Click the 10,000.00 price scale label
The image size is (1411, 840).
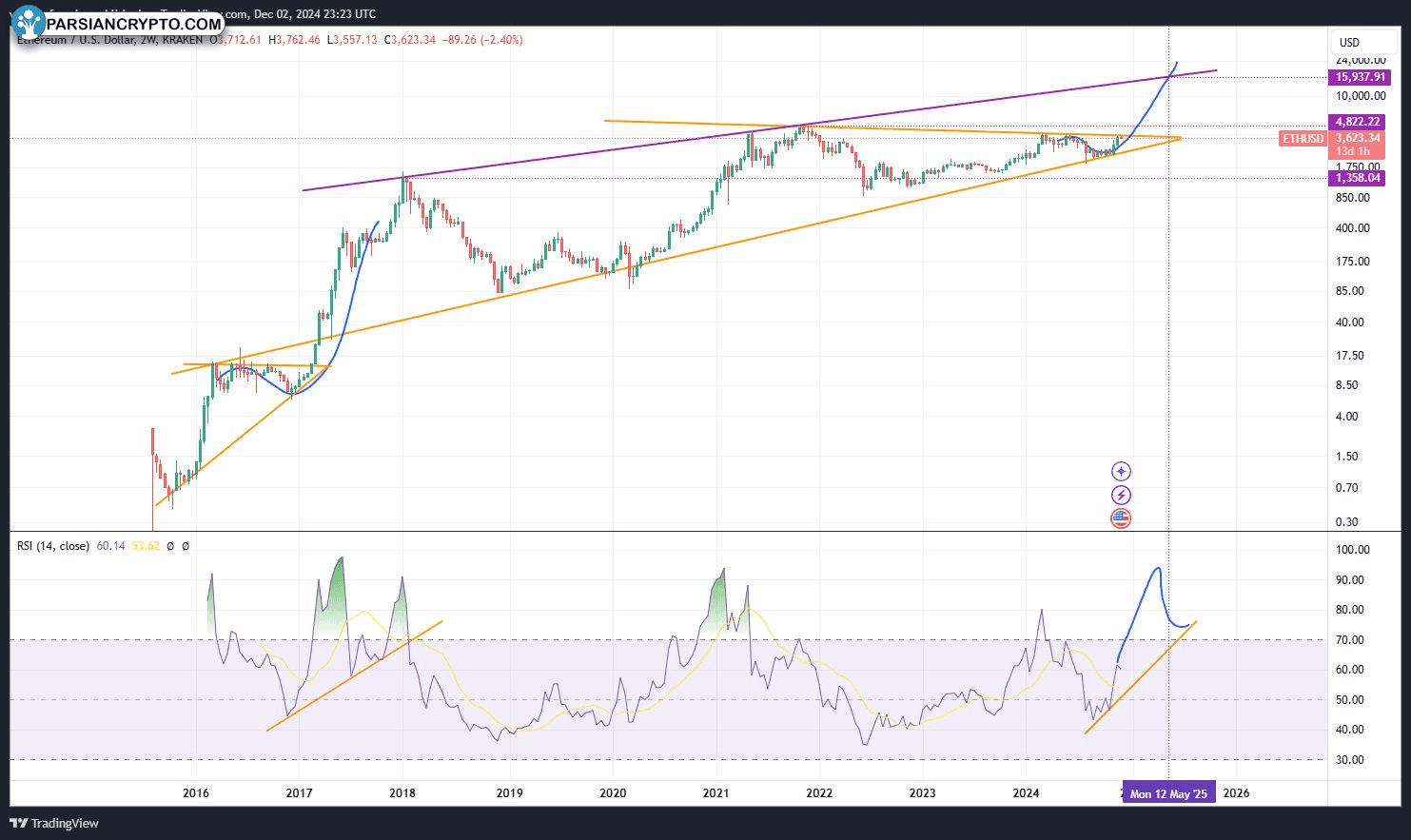pos(1361,96)
